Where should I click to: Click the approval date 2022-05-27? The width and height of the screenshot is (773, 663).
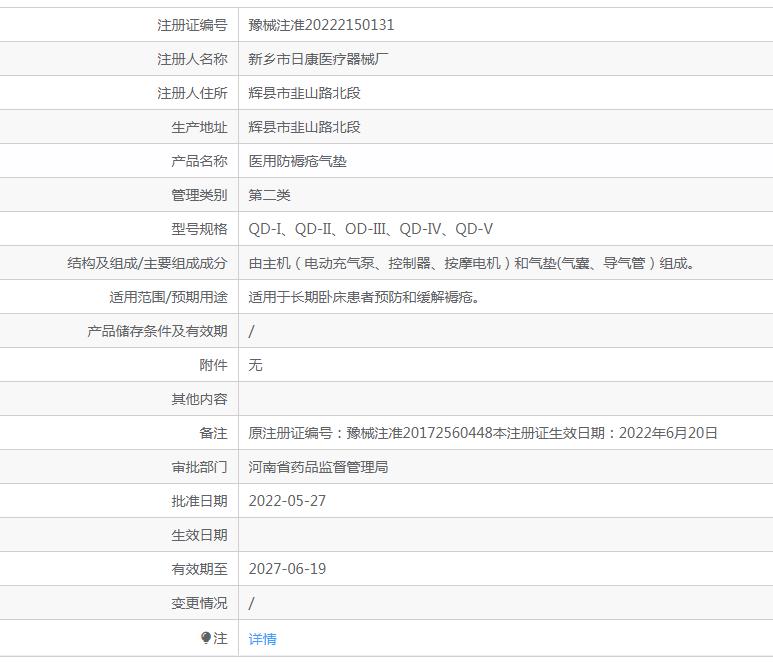point(287,501)
